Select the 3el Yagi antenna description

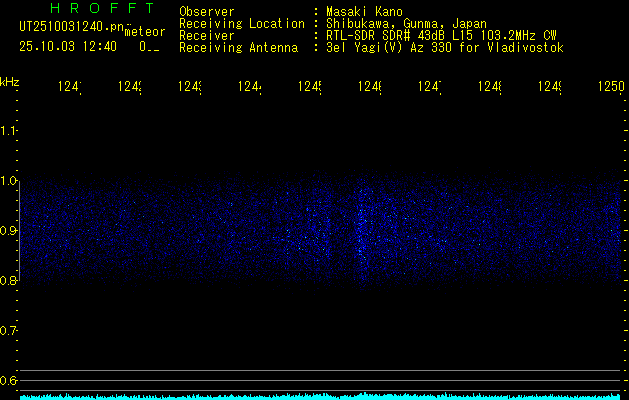[x=445, y=48]
